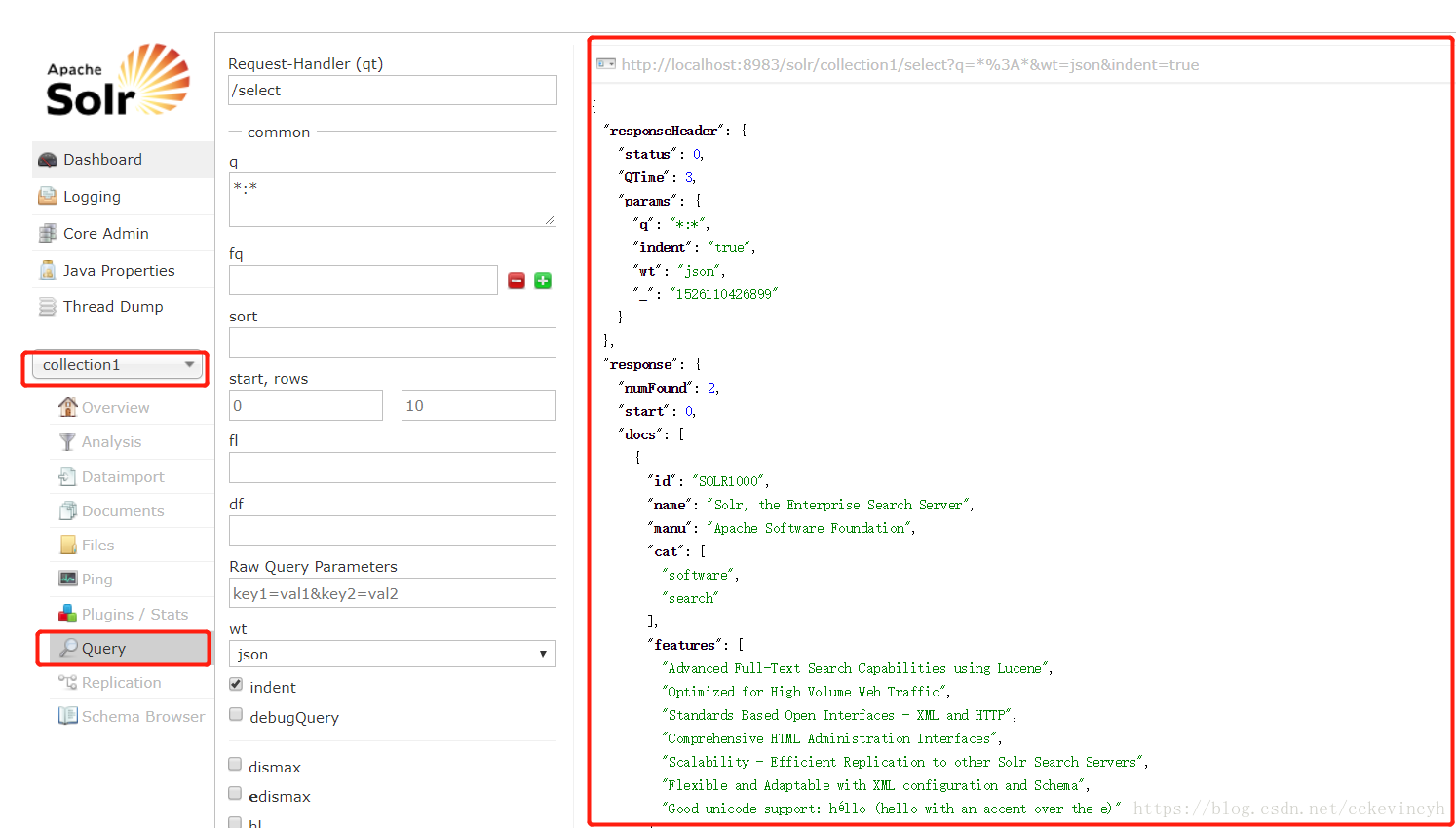Screen dimensions: 1456x828
Task: Click the Core Admin server icon
Action: click(48, 233)
